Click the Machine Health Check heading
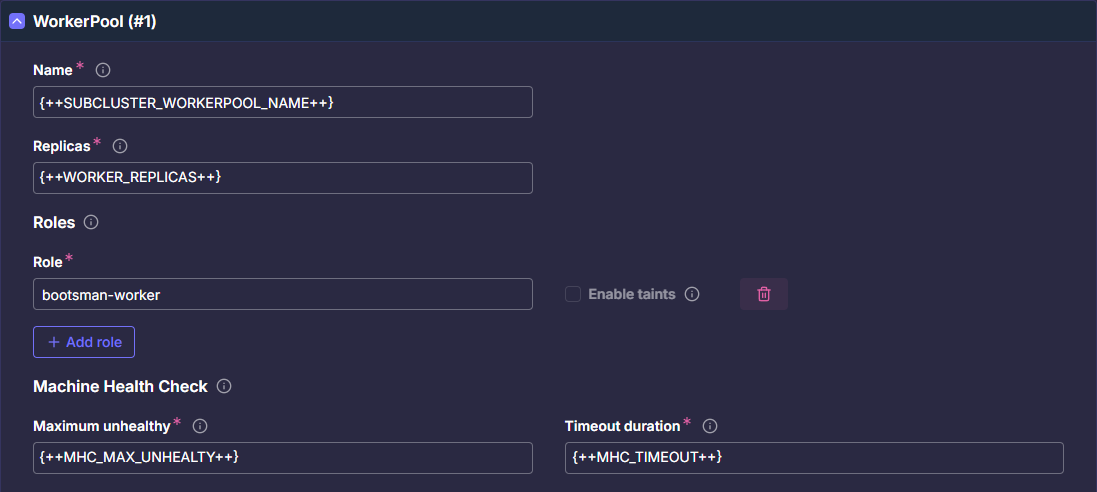Image resolution: width=1097 pixels, height=492 pixels. click(x=120, y=386)
